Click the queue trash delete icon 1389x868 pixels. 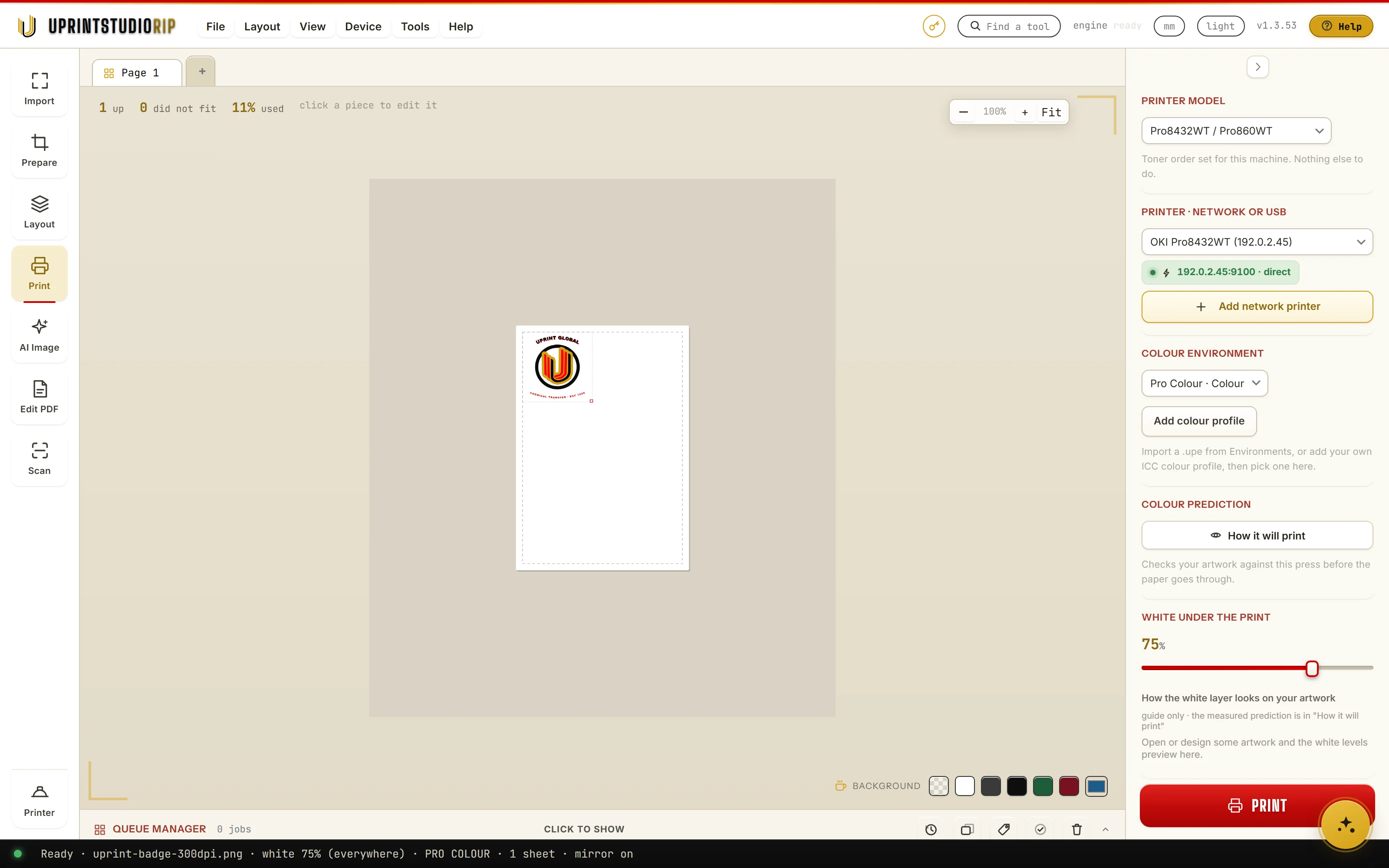(1077, 829)
